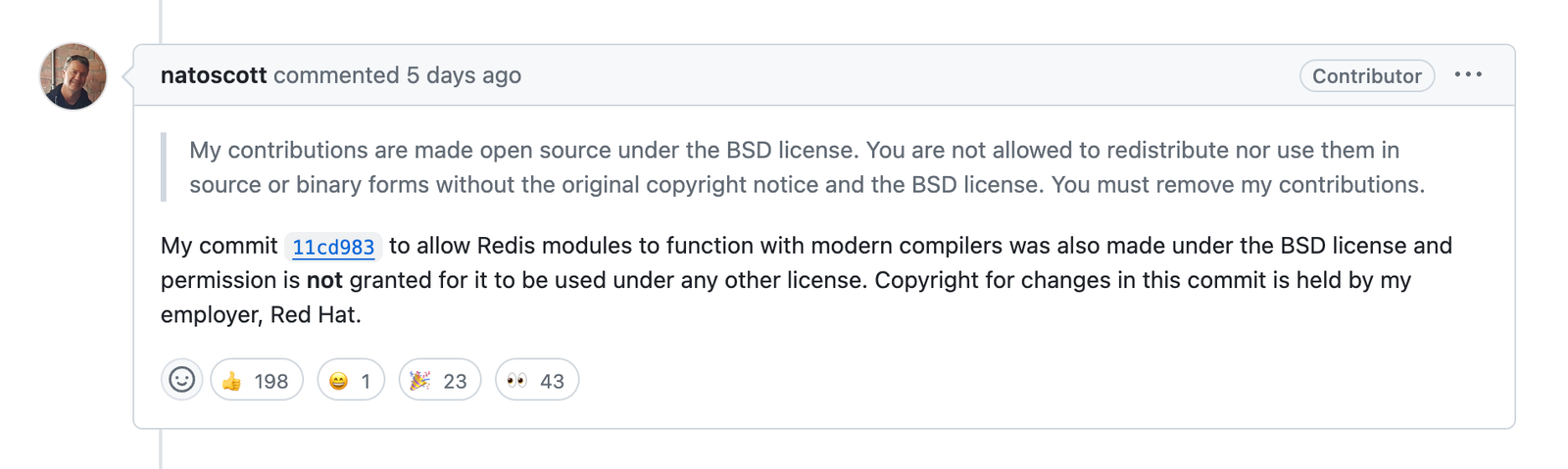Viewport: 1568px width, 469px height.
Task: Toggle the eyes reaction with 43
Action: pos(537,380)
